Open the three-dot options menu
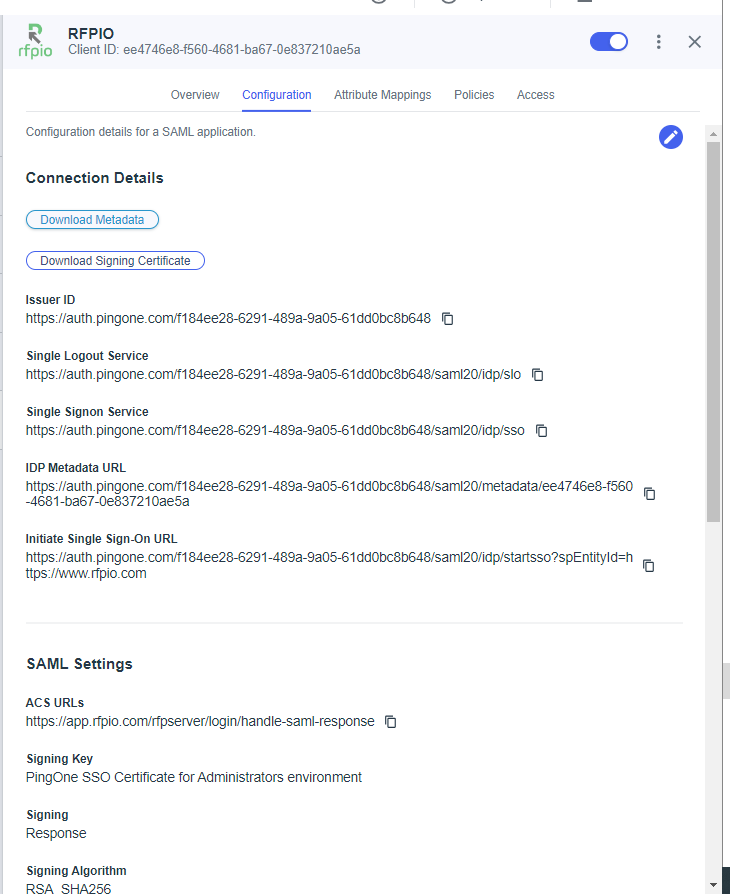The height and width of the screenshot is (894, 730). click(659, 42)
